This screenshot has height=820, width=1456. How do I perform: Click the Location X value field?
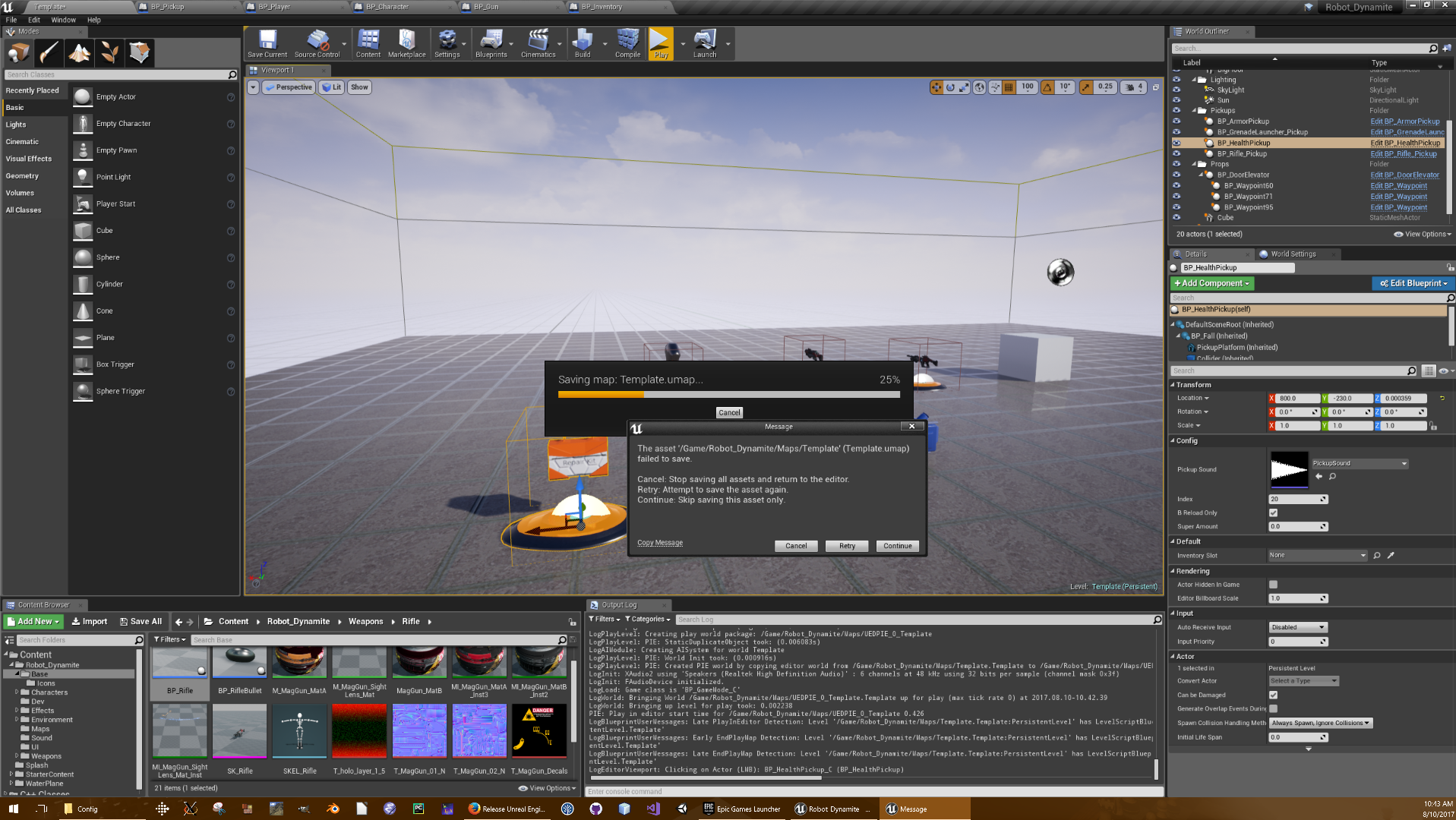tap(1297, 398)
